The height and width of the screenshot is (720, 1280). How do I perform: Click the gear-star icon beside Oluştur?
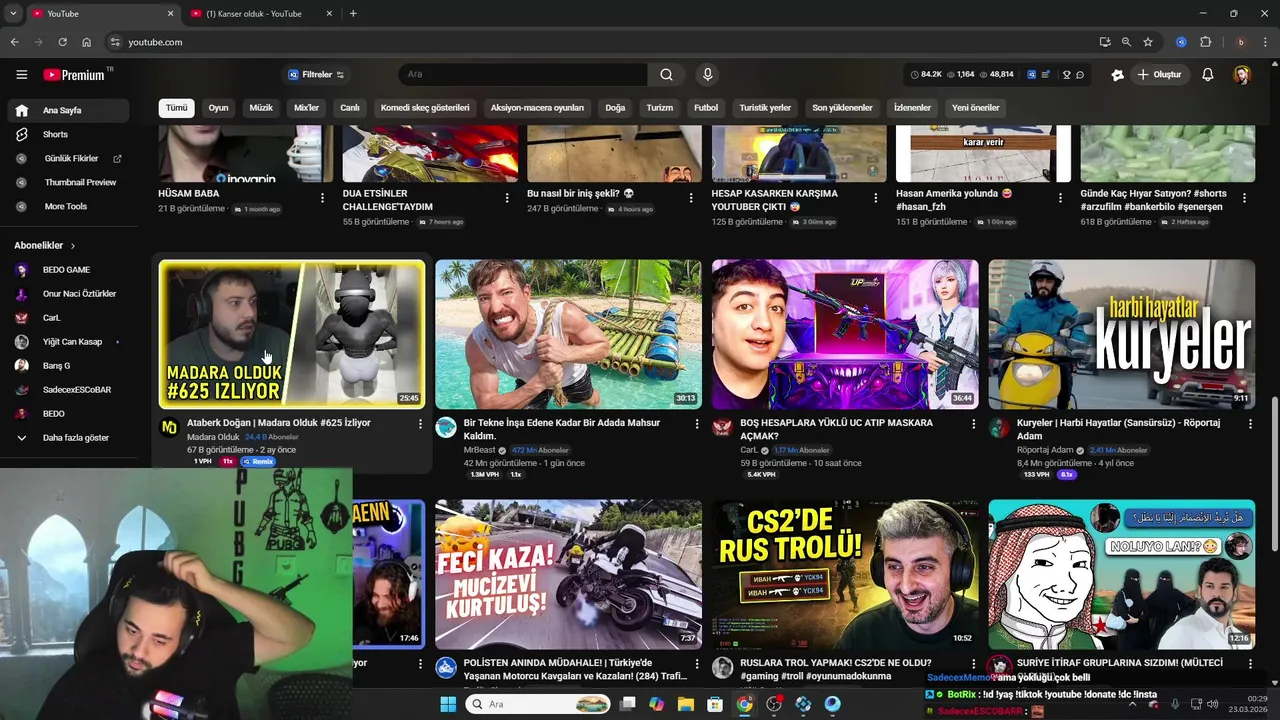pyautogui.click(x=1117, y=75)
